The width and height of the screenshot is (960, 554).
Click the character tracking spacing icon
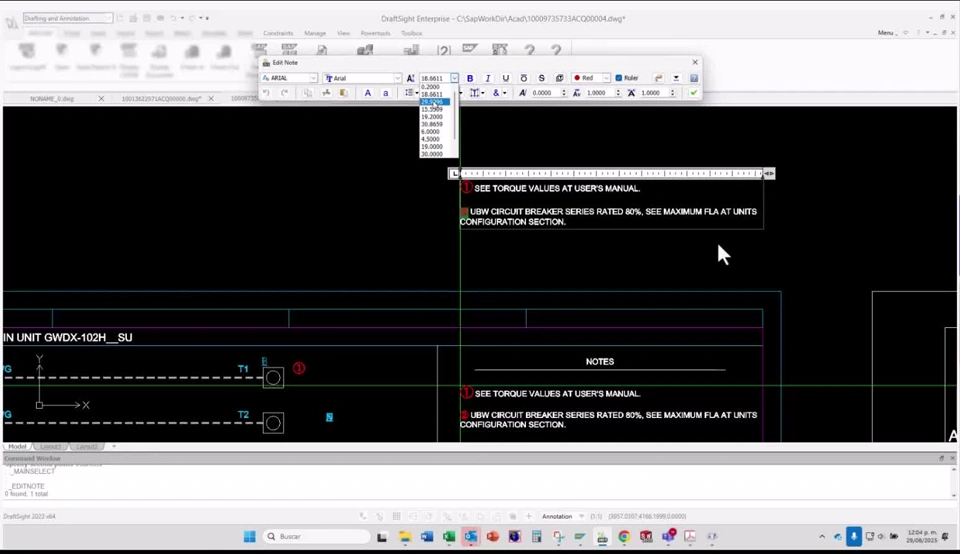click(x=577, y=93)
